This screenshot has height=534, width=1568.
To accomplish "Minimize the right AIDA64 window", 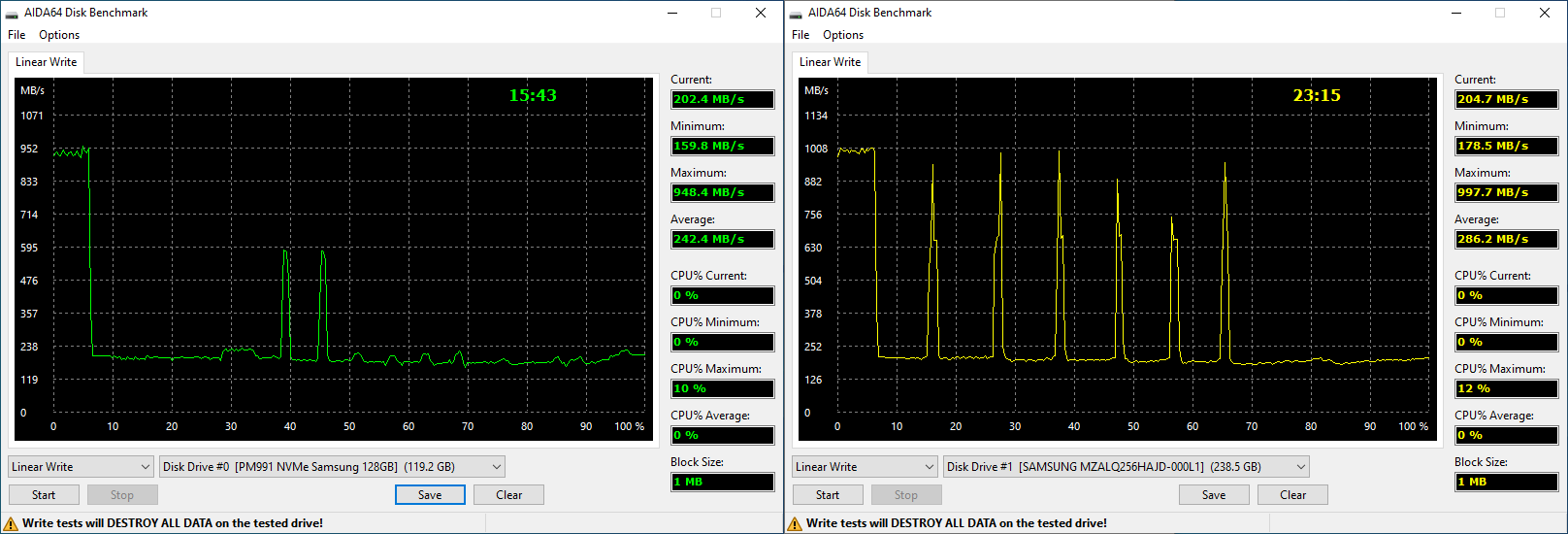I will 1456,14.
